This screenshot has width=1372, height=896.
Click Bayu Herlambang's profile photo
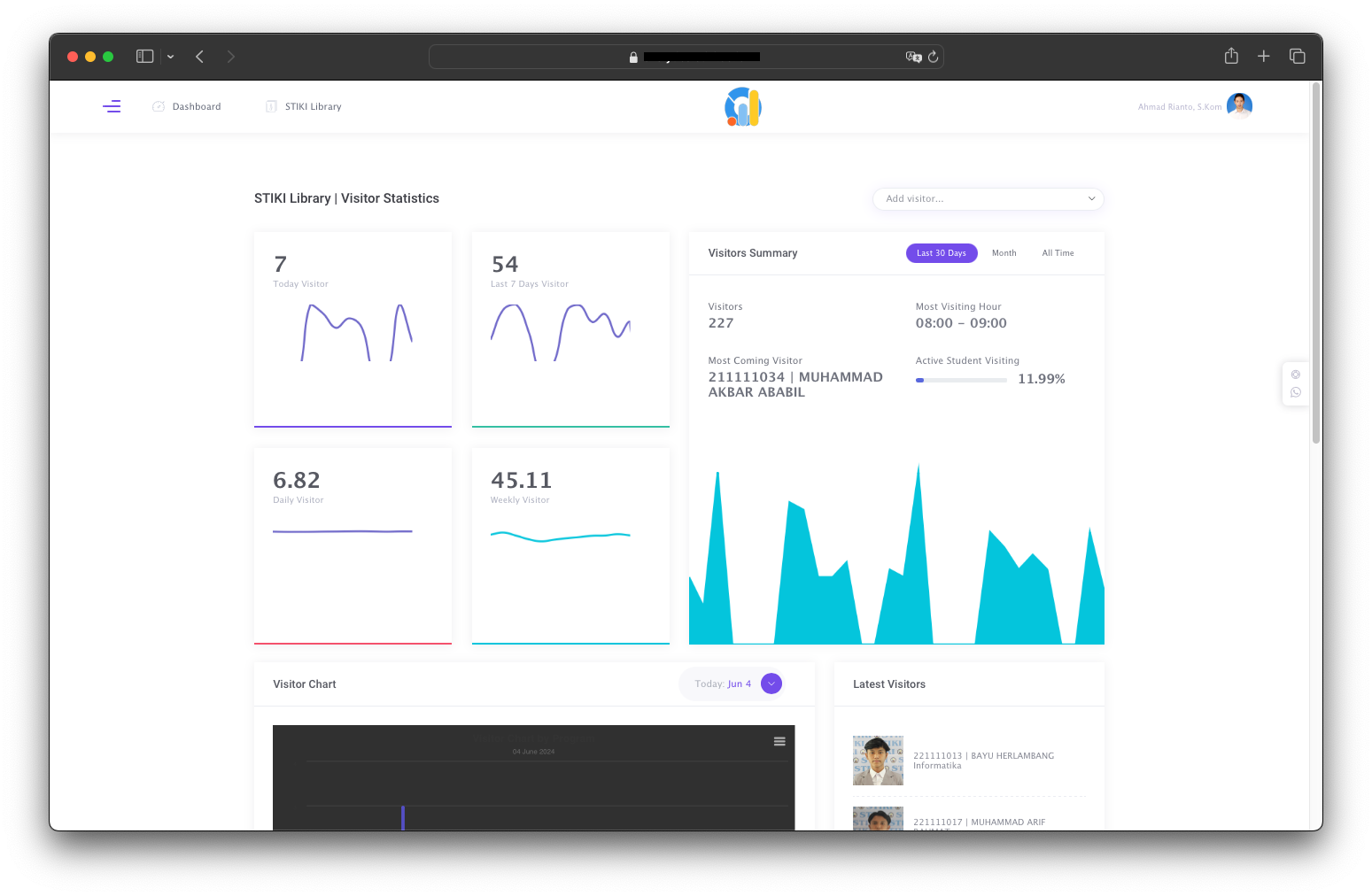click(x=877, y=760)
